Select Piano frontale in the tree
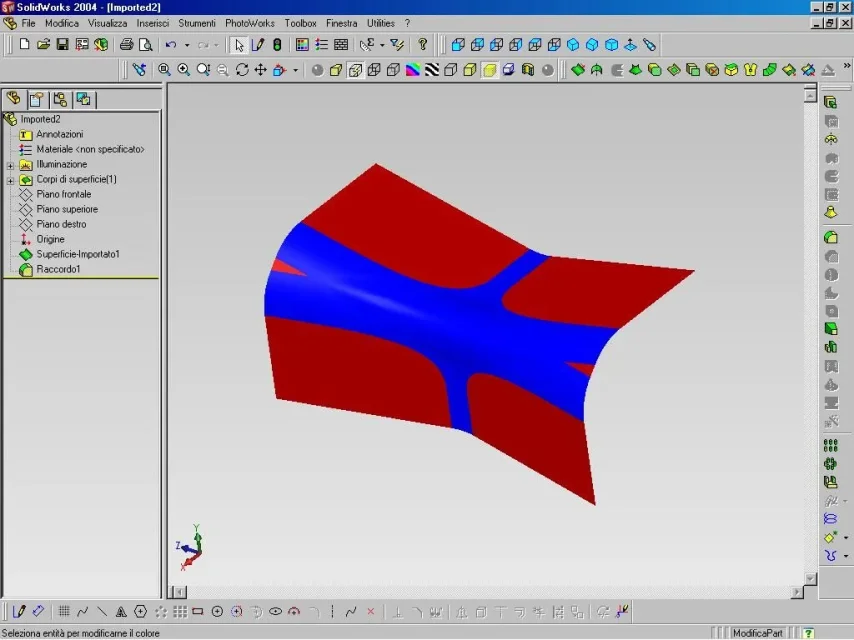The height and width of the screenshot is (640, 854). [64, 194]
